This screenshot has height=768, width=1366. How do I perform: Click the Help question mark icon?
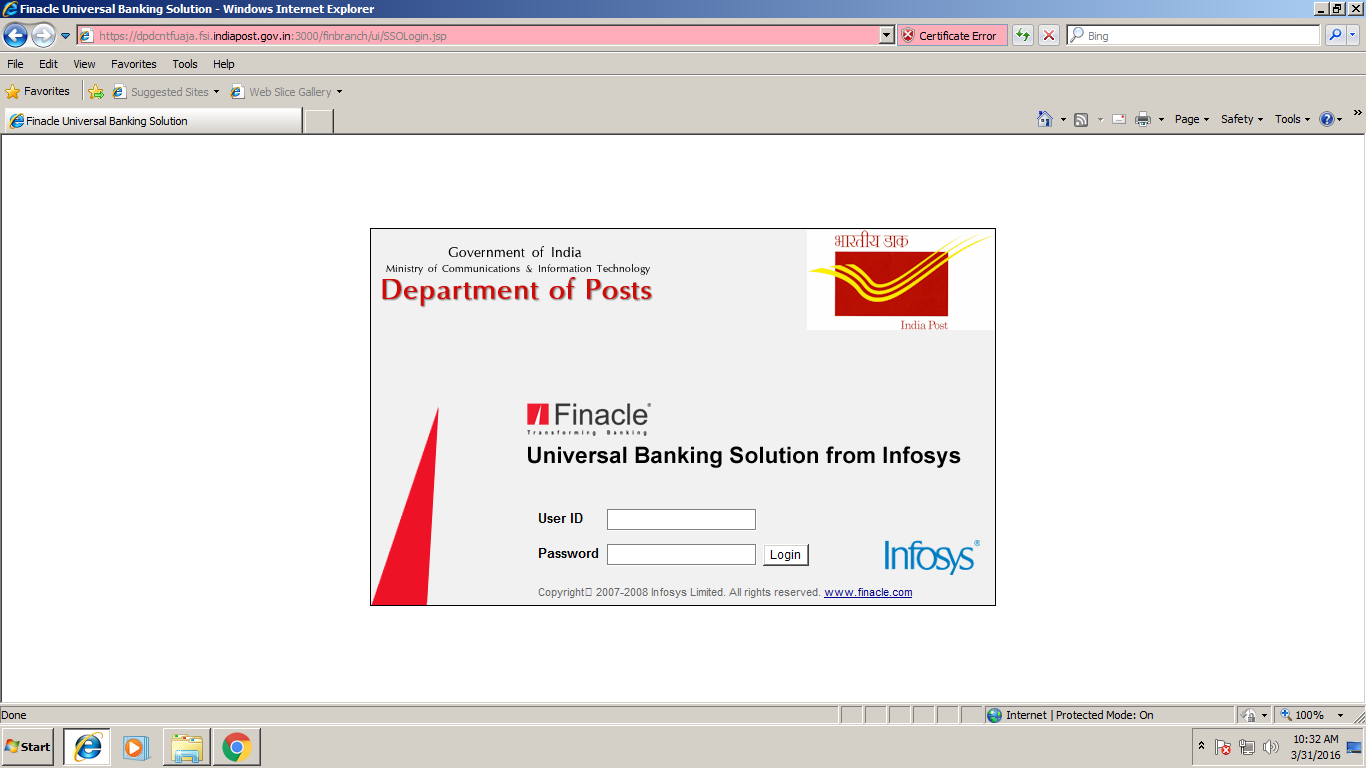point(1327,118)
